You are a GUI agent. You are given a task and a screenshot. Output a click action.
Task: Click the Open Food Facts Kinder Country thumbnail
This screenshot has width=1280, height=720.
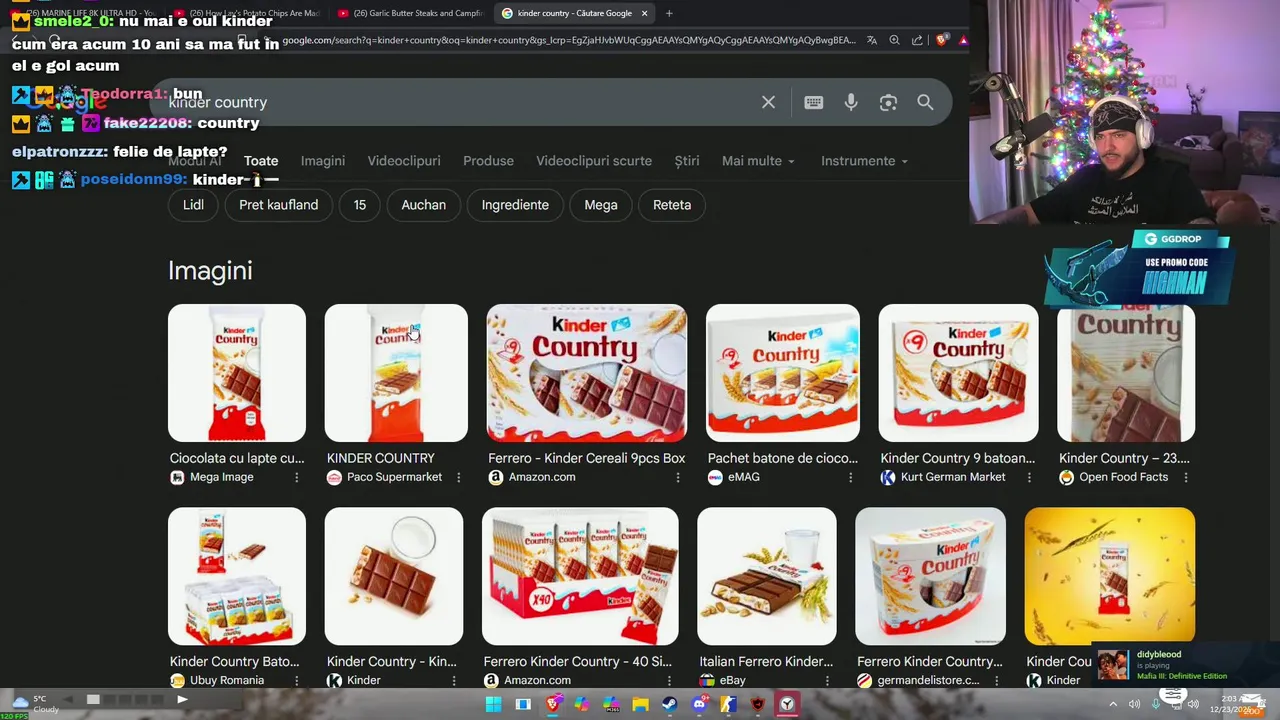pos(1126,373)
